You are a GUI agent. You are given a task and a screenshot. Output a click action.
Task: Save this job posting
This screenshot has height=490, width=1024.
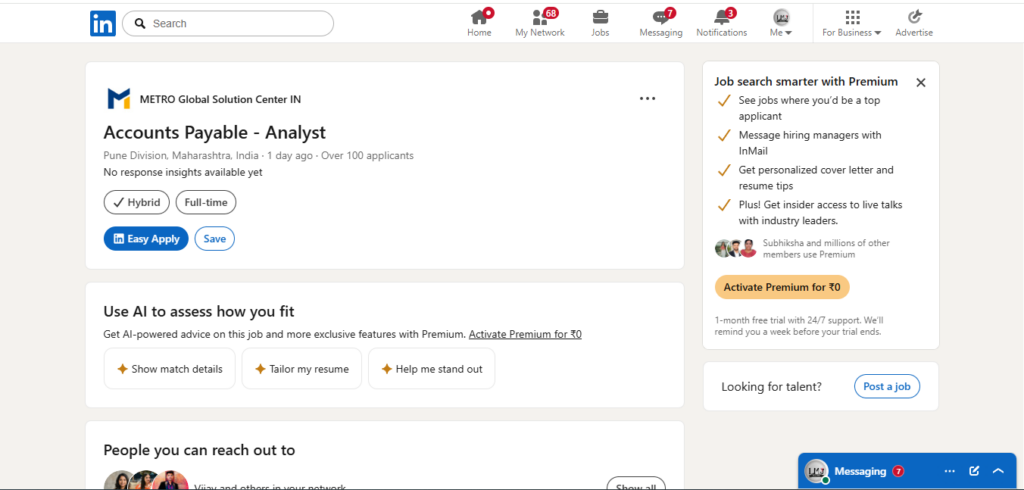click(214, 238)
